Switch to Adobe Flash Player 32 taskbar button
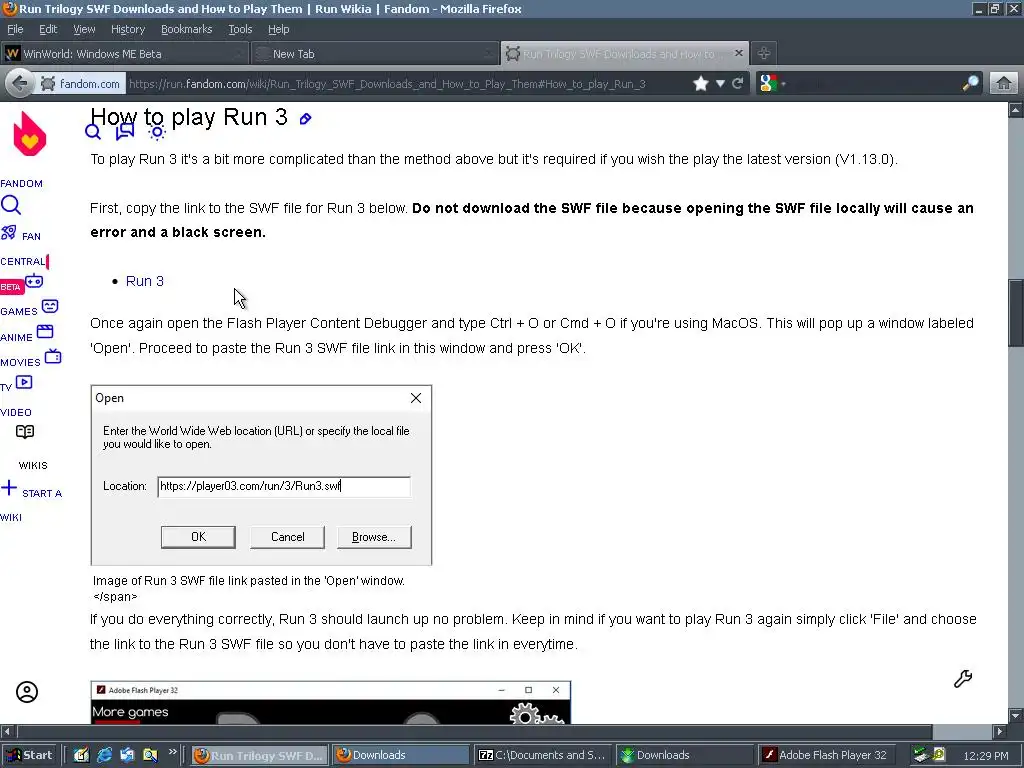This screenshot has height=768, width=1024. click(826, 755)
